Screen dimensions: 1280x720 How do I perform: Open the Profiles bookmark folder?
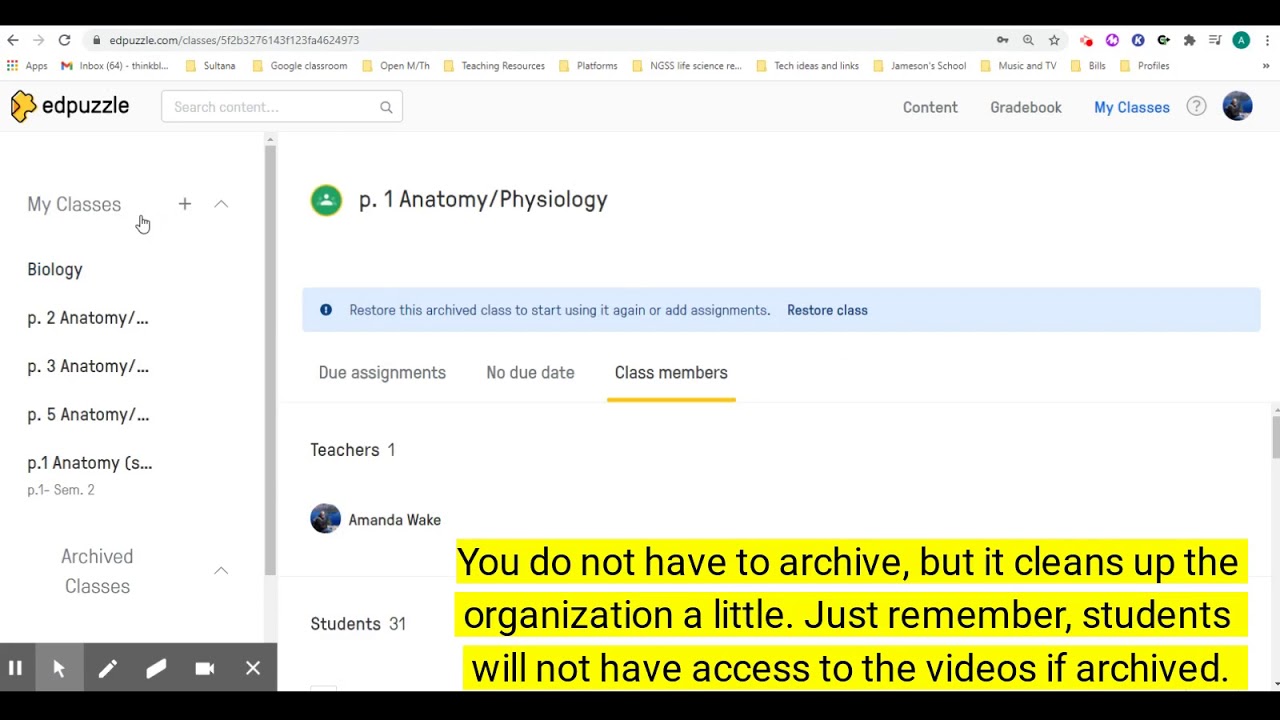pyautogui.click(x=1145, y=66)
